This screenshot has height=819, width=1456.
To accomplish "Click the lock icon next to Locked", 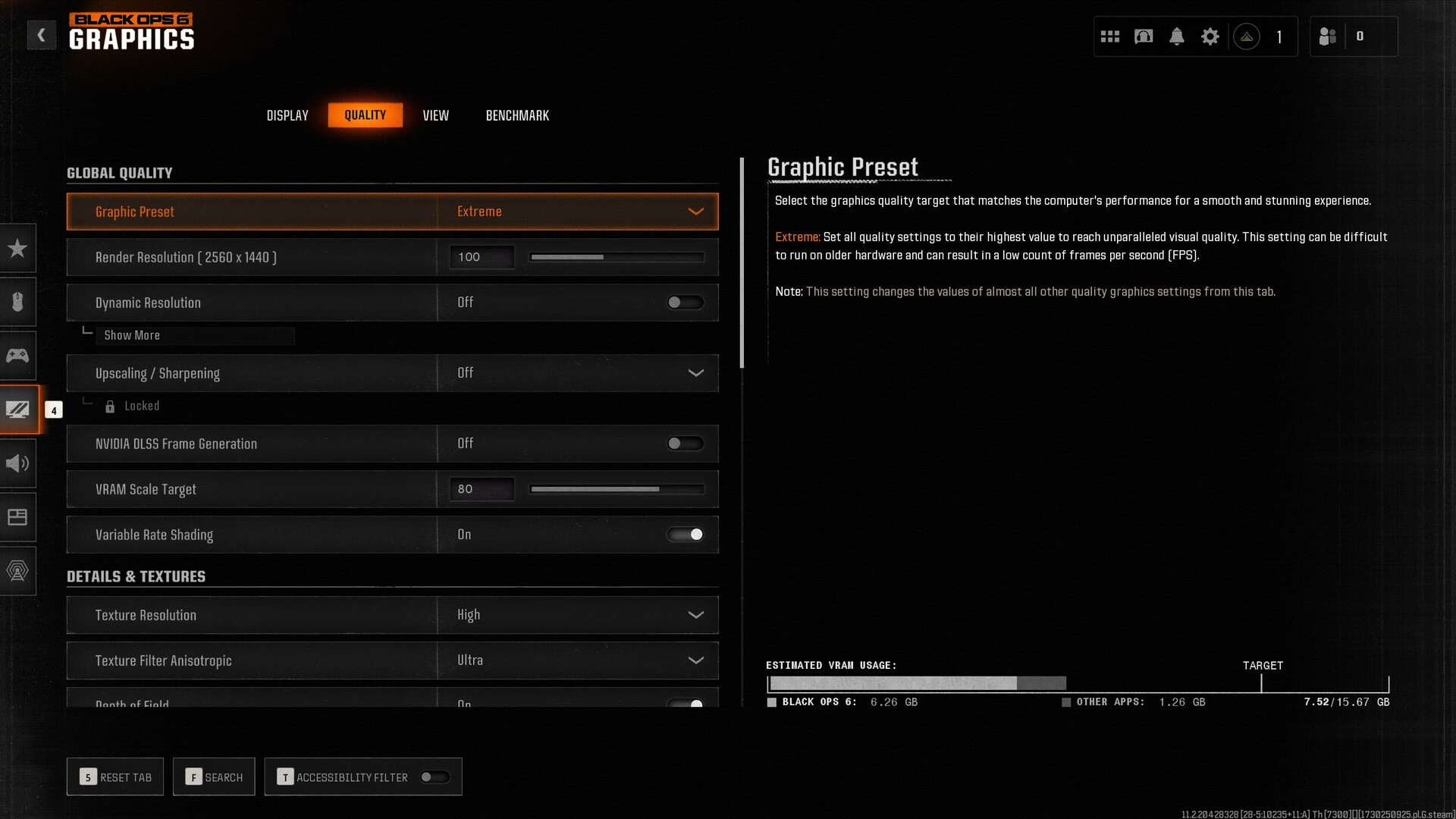I will [x=110, y=406].
